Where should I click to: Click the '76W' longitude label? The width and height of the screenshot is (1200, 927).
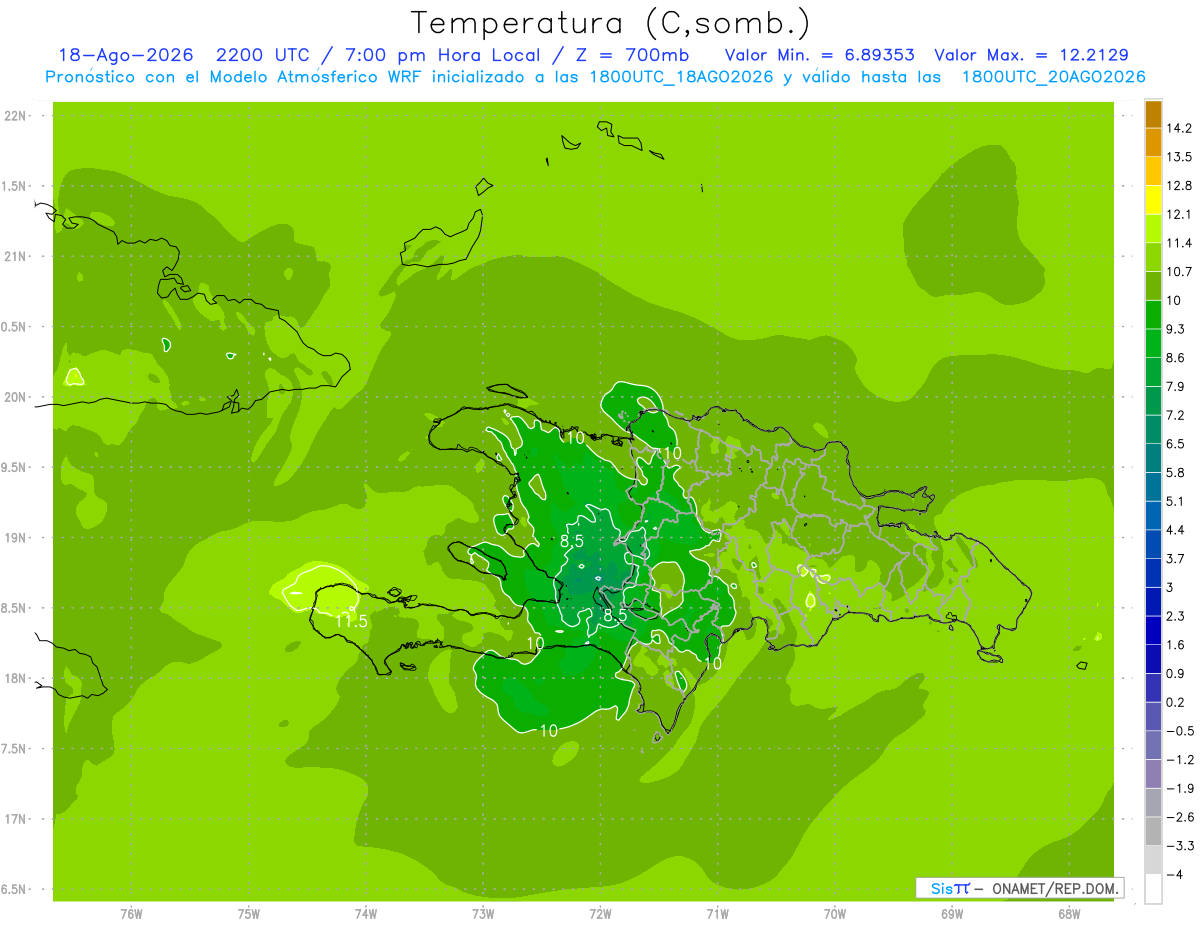click(x=131, y=914)
